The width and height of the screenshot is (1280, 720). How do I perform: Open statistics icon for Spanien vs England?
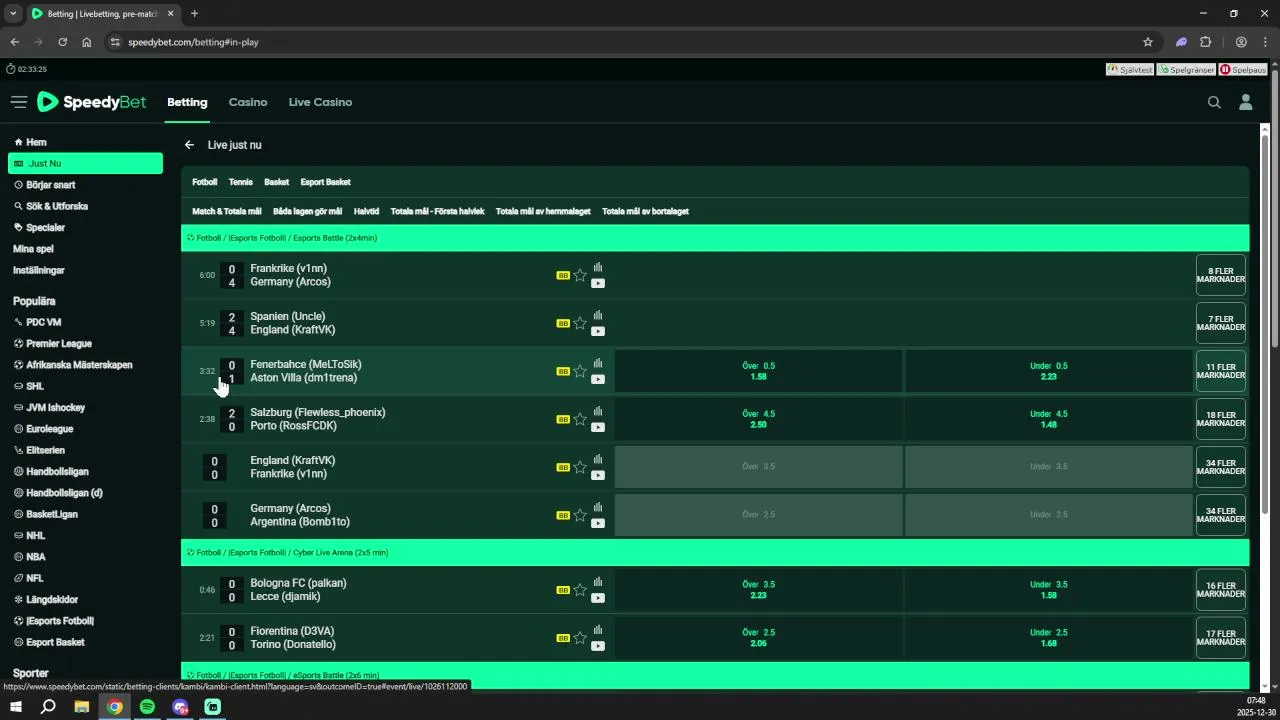pos(598,315)
